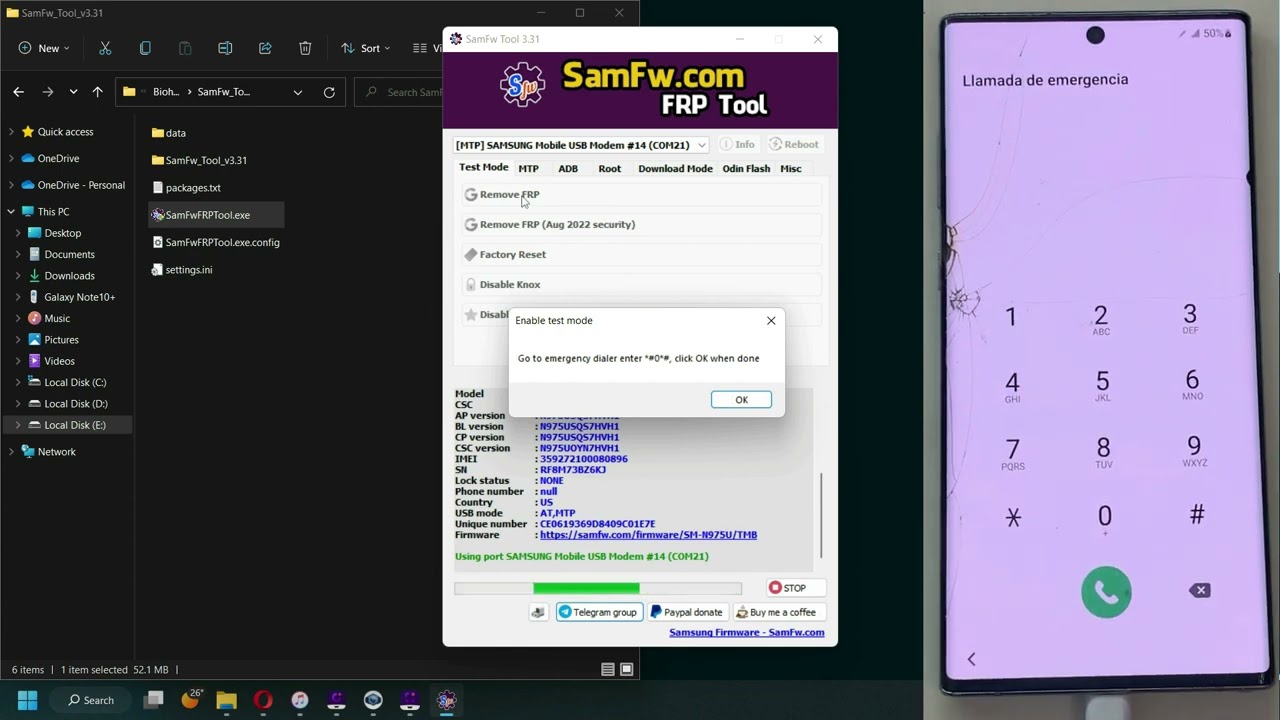
Task: Select Desktop in the navigation pane
Action: (x=62, y=233)
